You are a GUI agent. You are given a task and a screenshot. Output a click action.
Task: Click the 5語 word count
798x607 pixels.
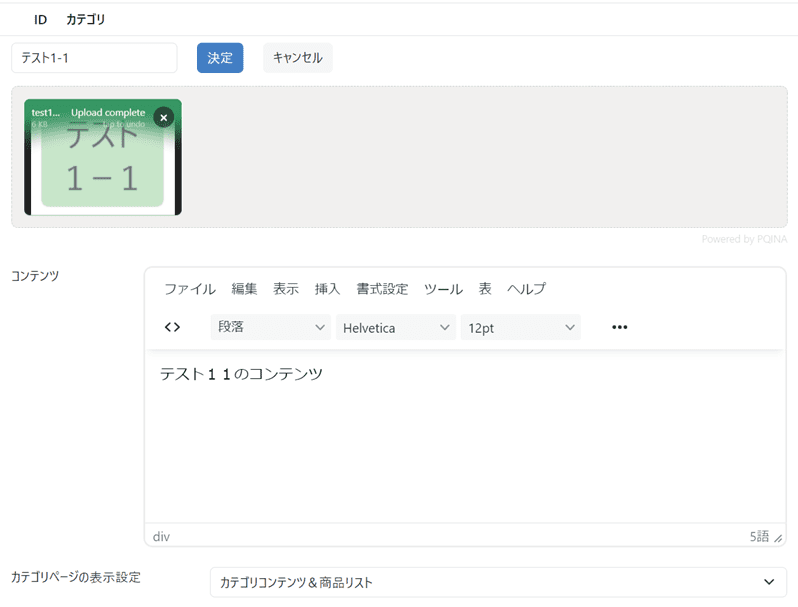[x=759, y=536]
